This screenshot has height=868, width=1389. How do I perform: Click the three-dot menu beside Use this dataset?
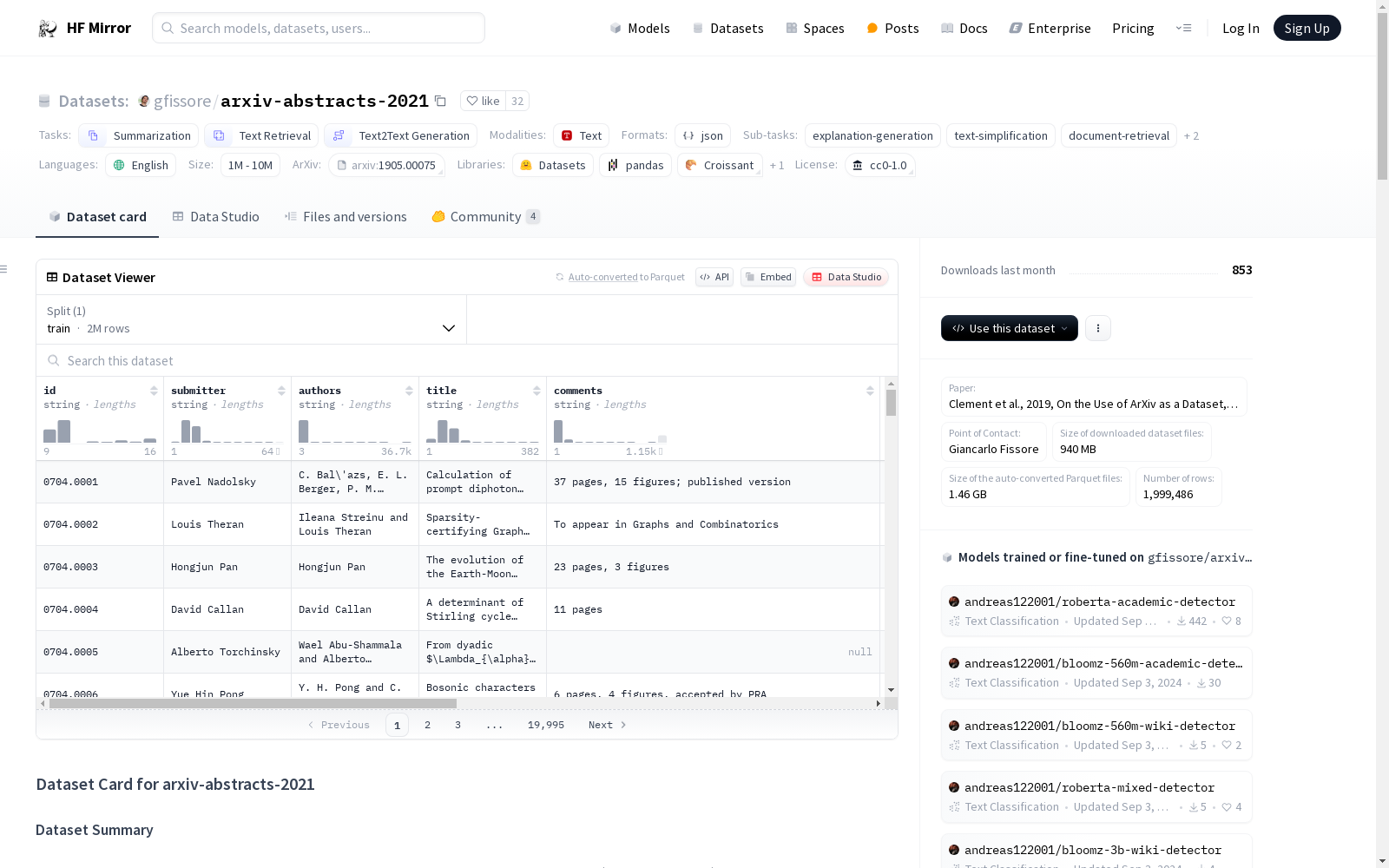point(1098,328)
